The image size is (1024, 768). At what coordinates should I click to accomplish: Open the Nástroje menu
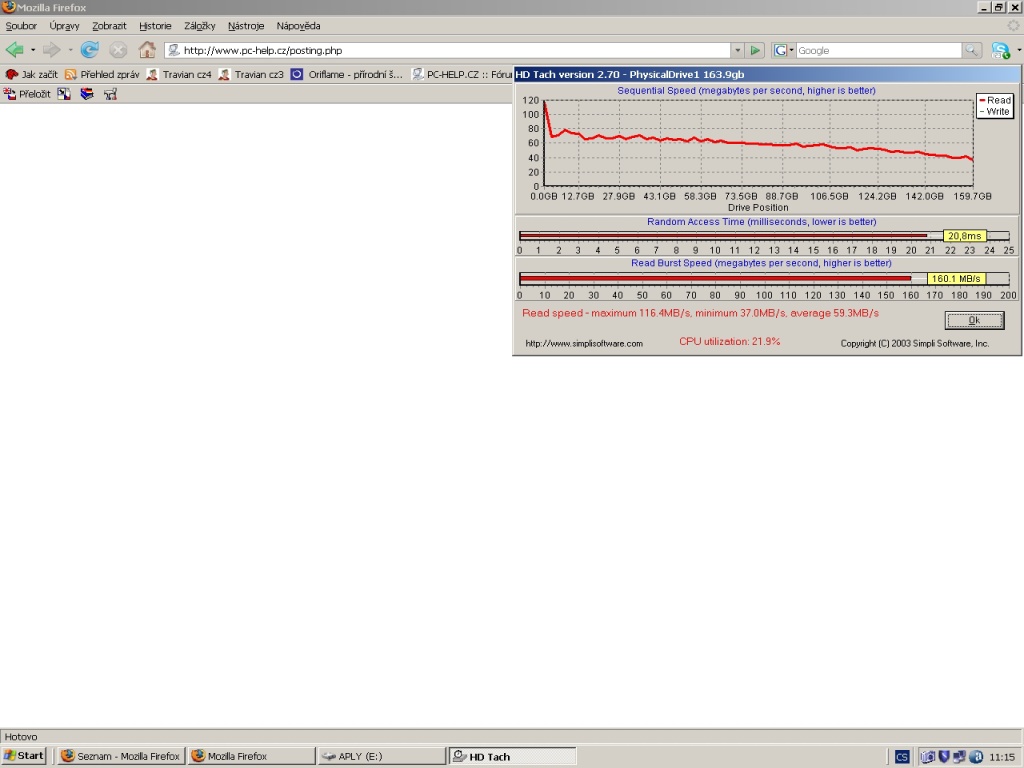click(246, 25)
